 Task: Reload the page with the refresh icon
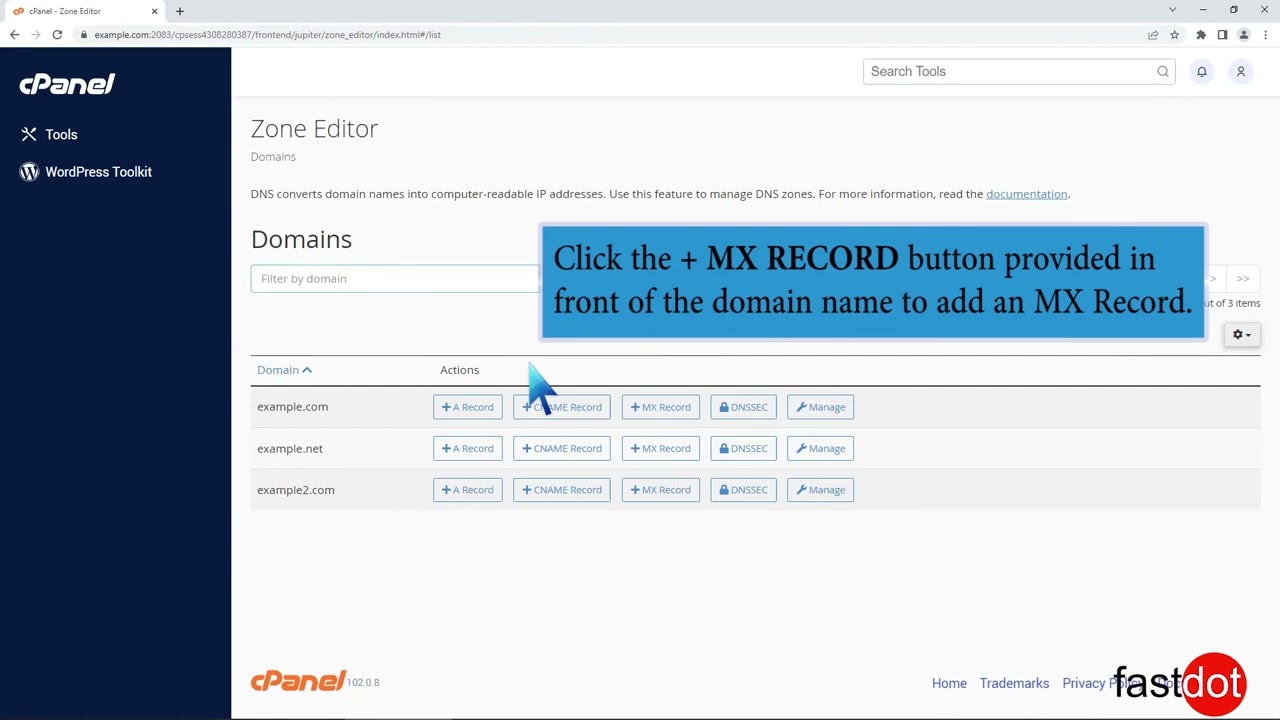[x=57, y=34]
